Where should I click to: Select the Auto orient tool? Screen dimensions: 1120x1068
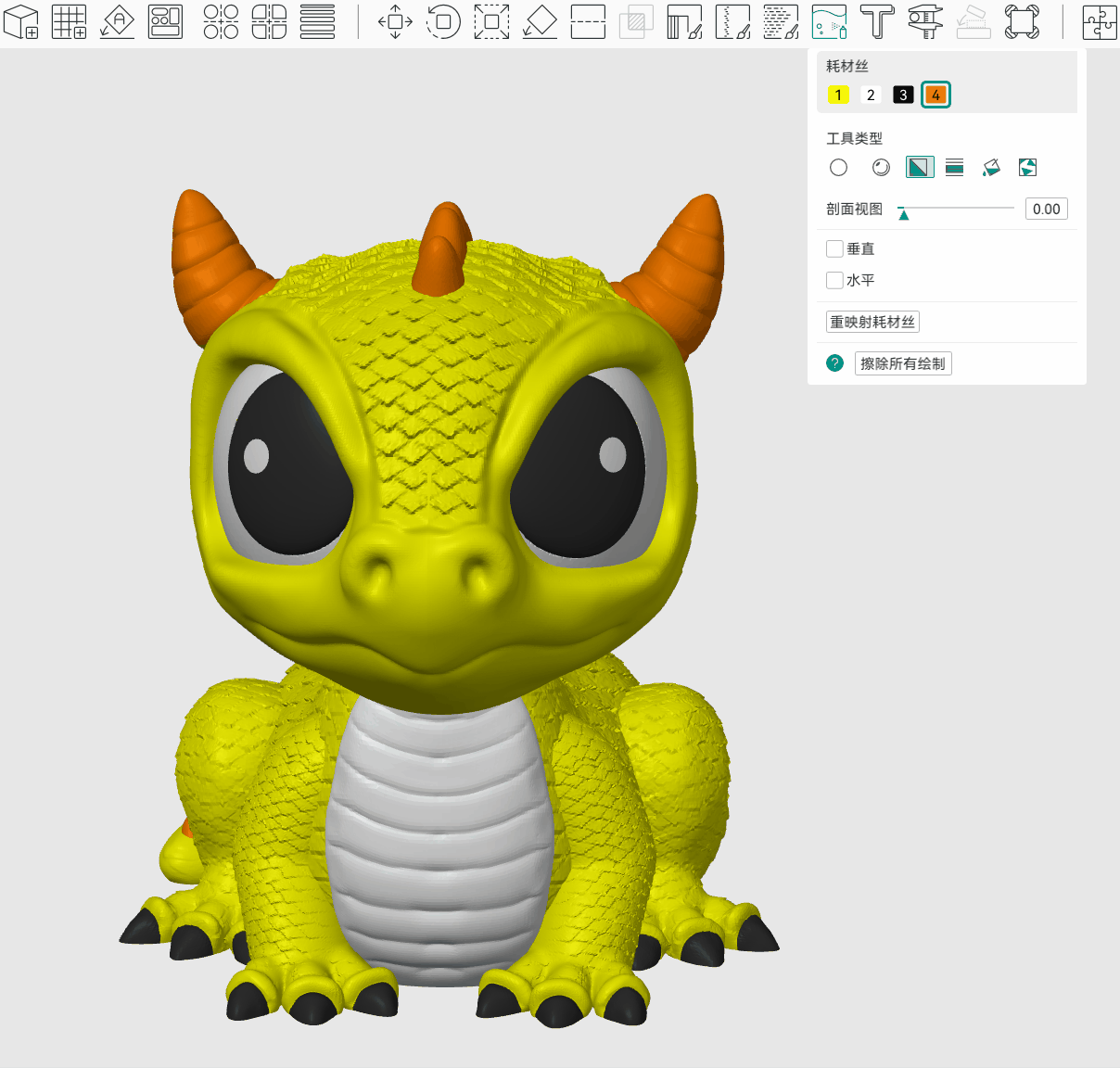[118, 21]
